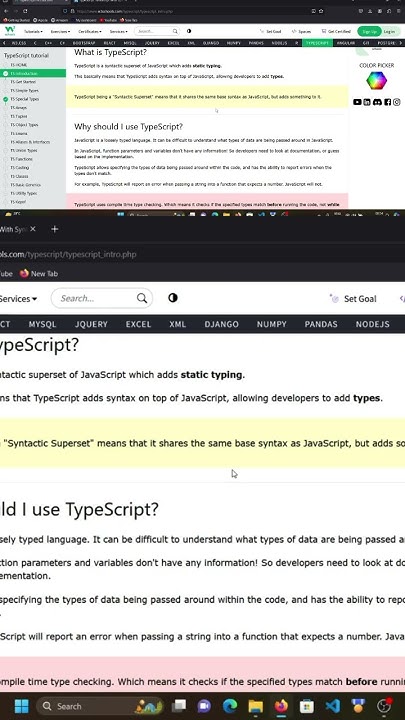This screenshot has width=405, height=720.
Task: Reload the page using the small overview's refresh icon
Action: tap(25, 11)
